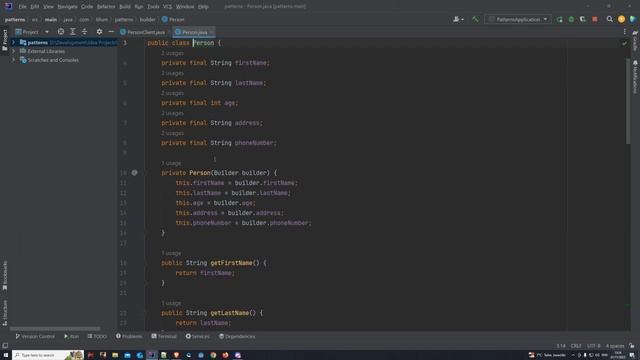The image size is (640, 360).
Task: Click the tool windows quick-access icon bottom-left
Action: point(5,346)
